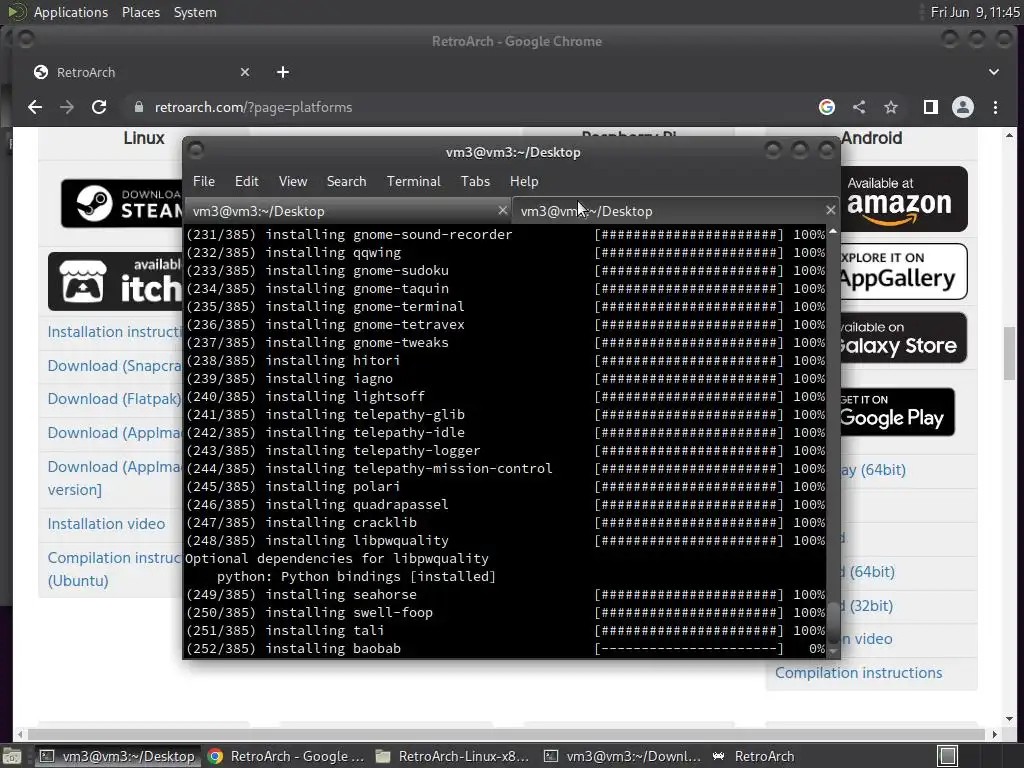Open Android Compilation instructions link
The image size is (1024, 768).
click(x=858, y=673)
